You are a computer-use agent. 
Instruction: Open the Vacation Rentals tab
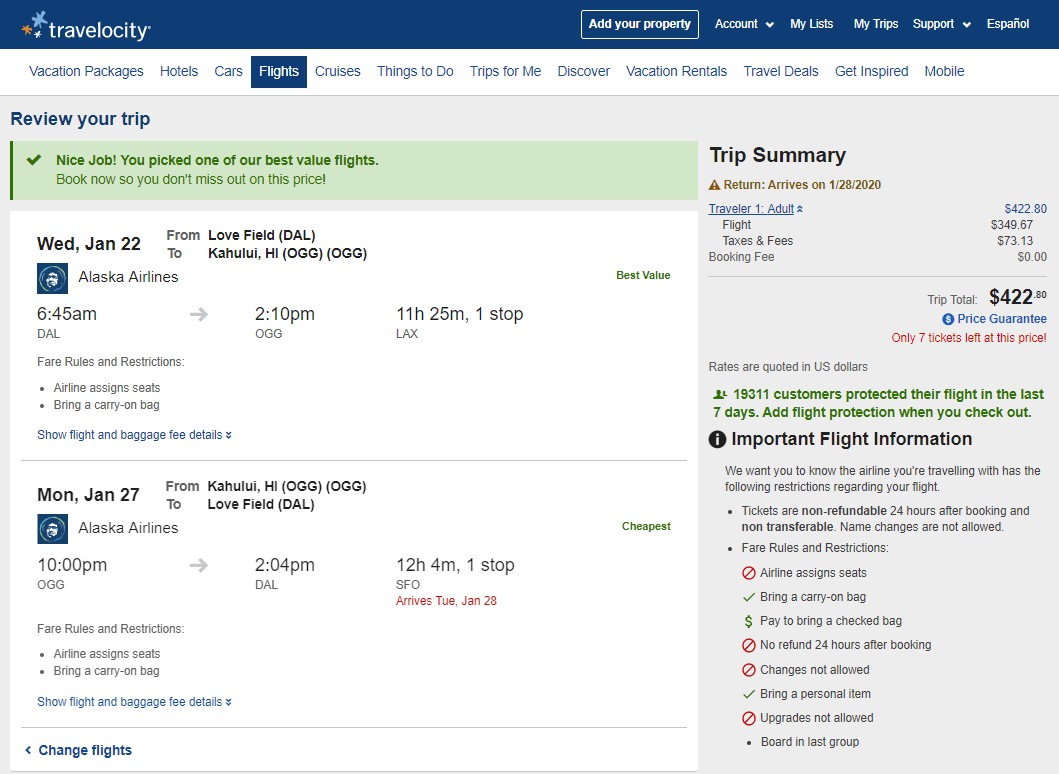(x=677, y=72)
